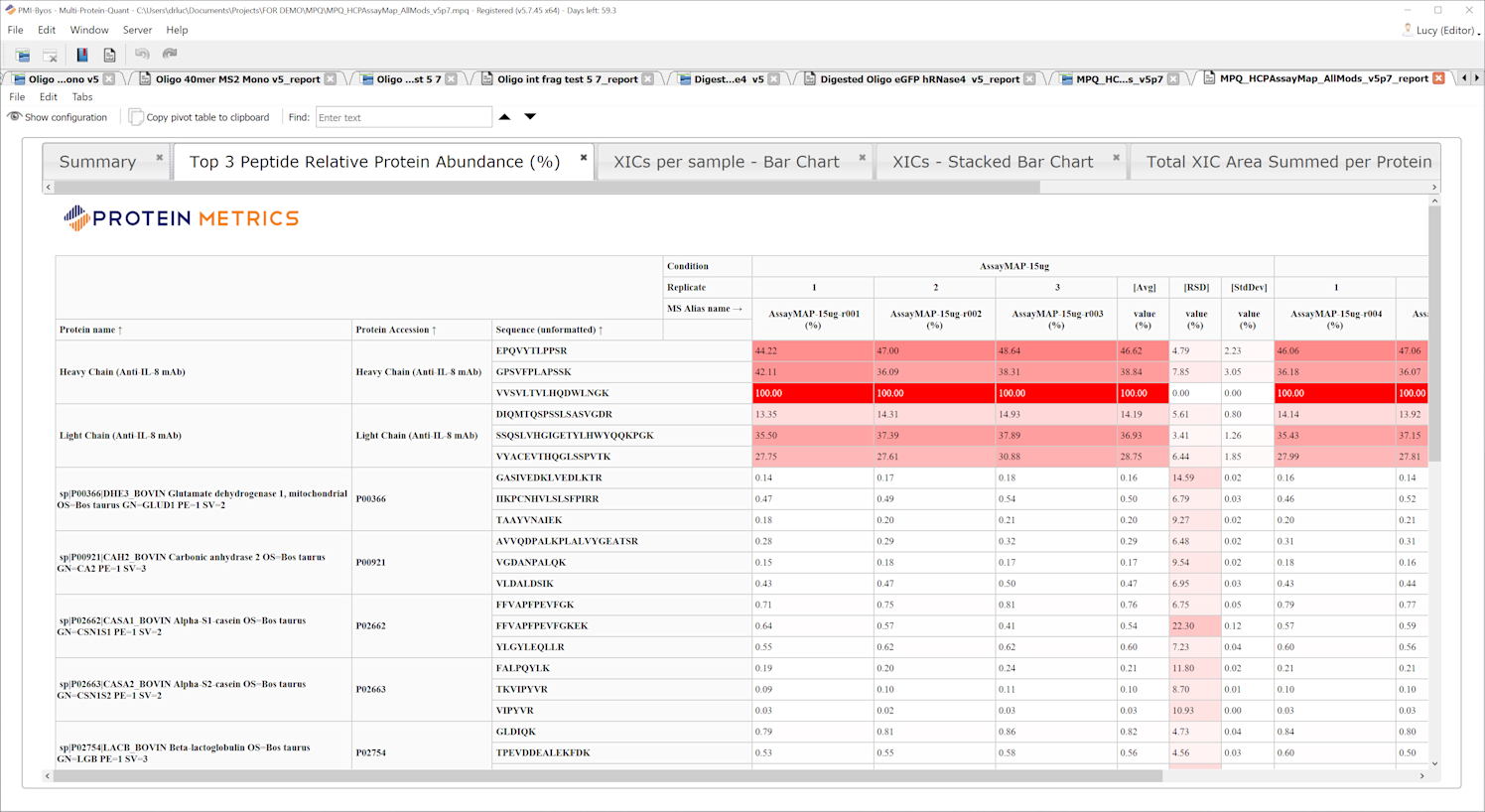1485x812 pixels.
Task: Click the Find text input field
Action: pos(403,117)
